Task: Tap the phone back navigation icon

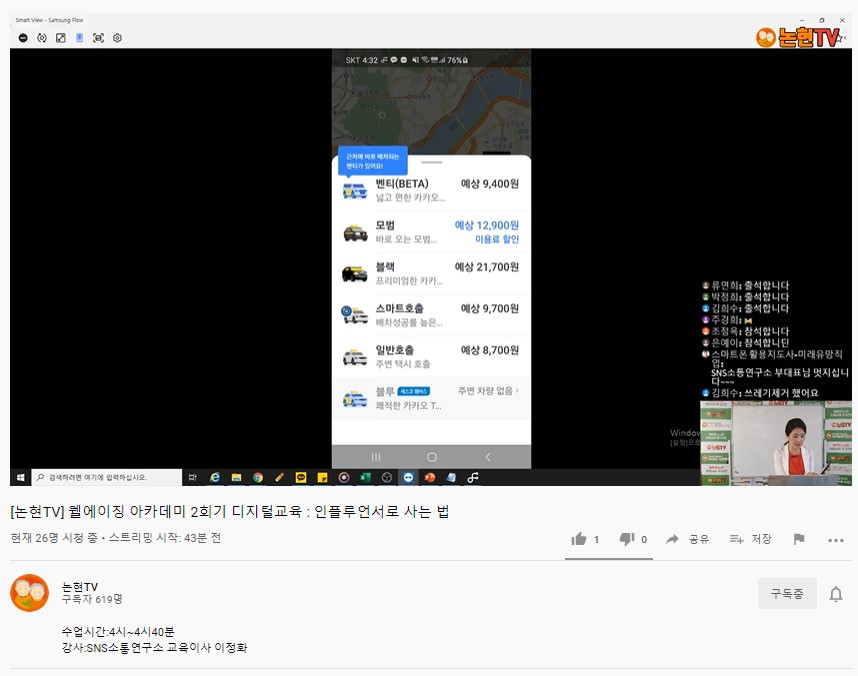Action: coord(488,457)
